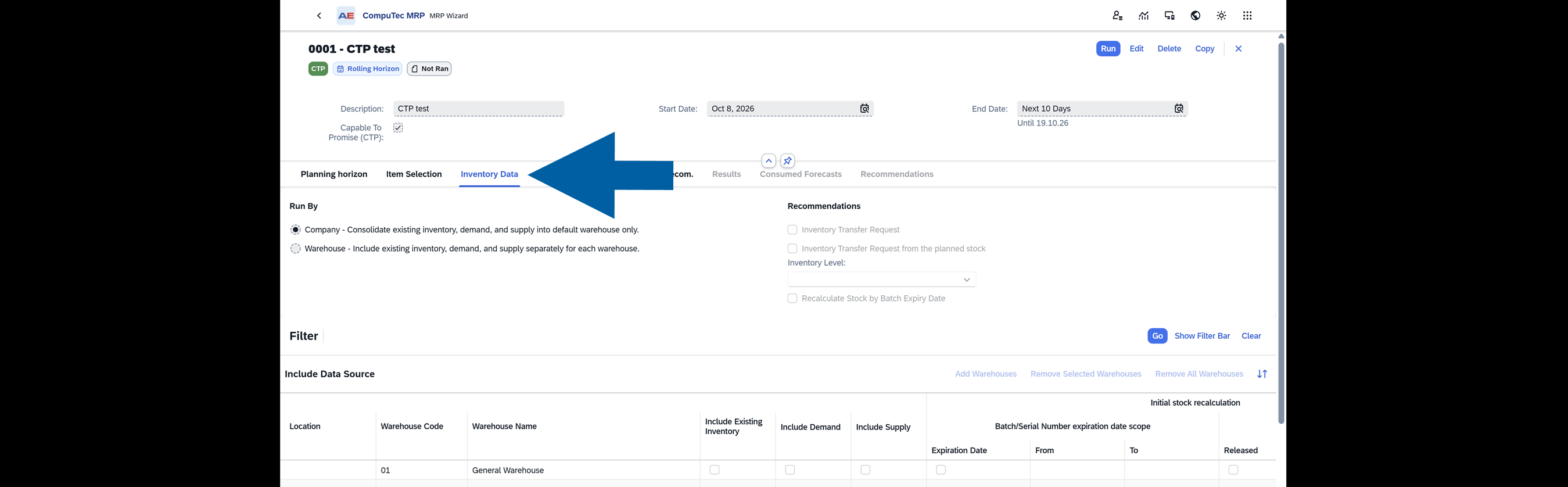The width and height of the screenshot is (1568, 487).
Task: Toggle the Capable To Promise checkbox
Action: (398, 128)
